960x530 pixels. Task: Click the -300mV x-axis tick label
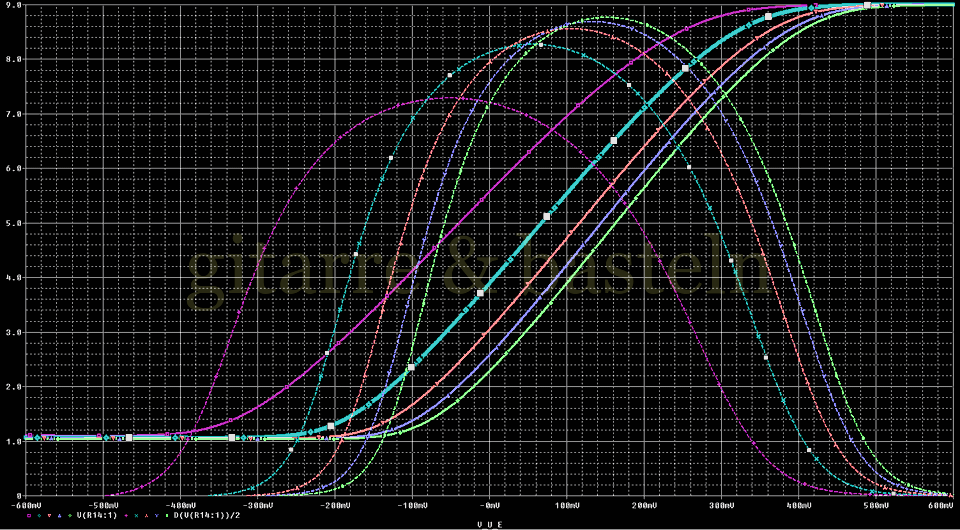(x=256, y=505)
